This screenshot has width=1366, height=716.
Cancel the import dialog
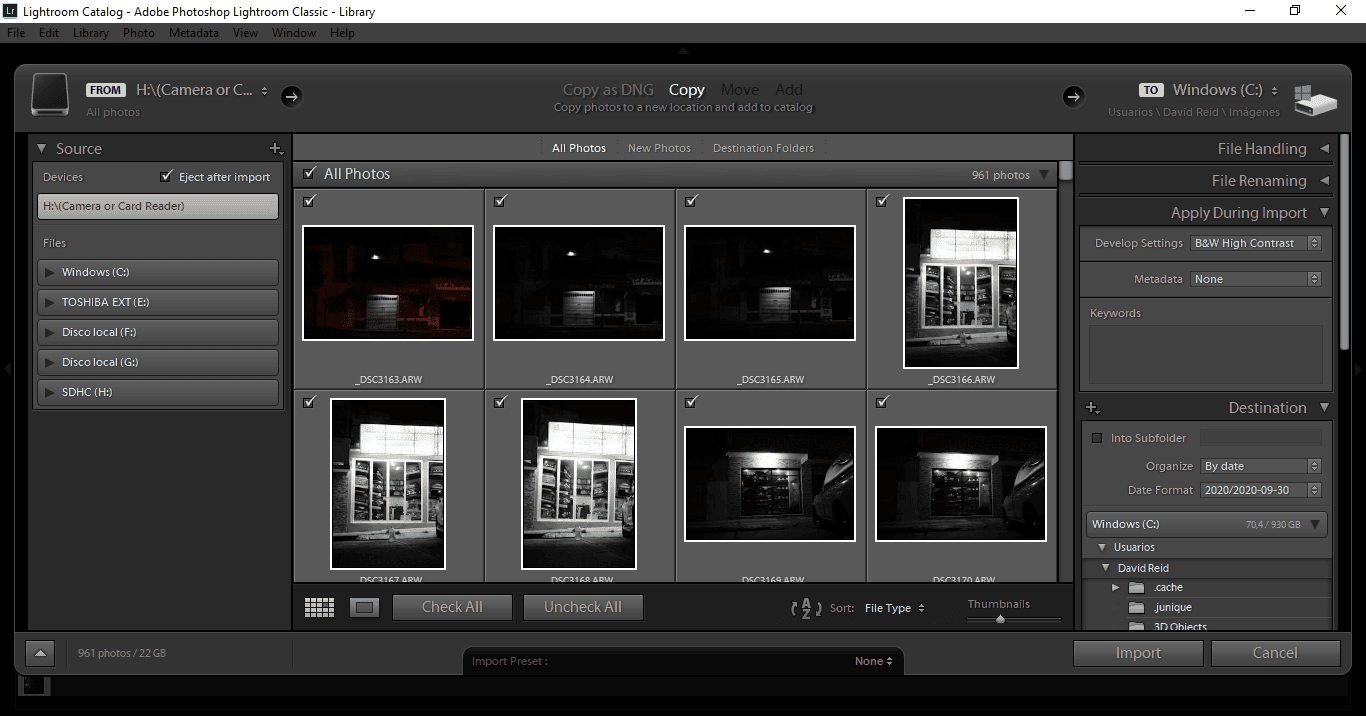click(x=1275, y=653)
